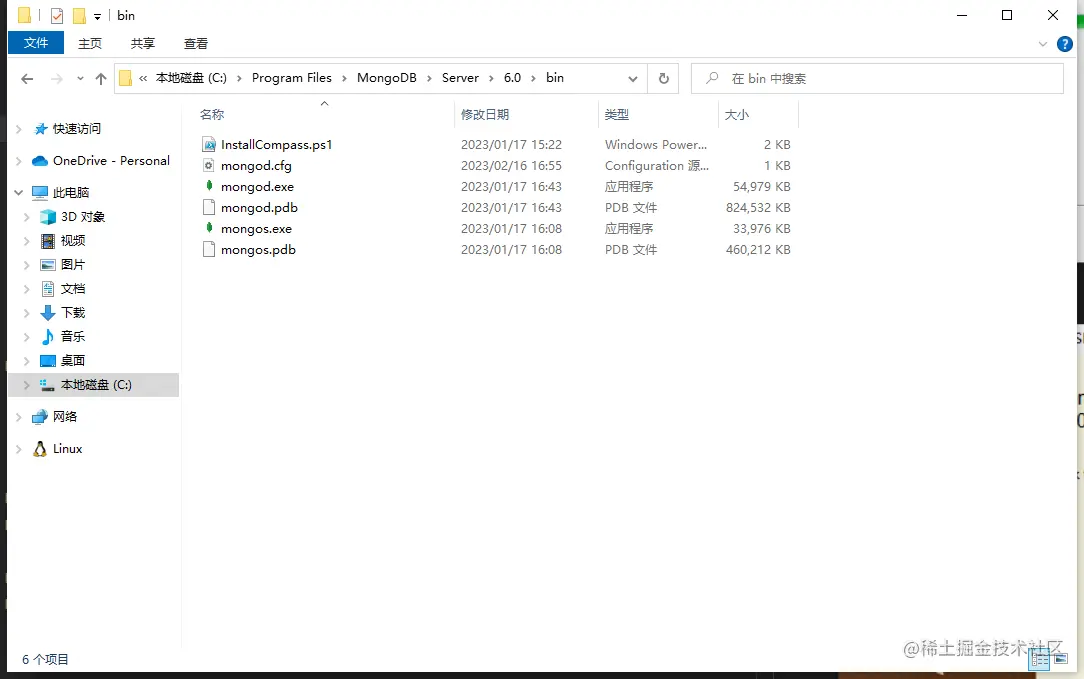Click the search bin input box

[877, 79]
